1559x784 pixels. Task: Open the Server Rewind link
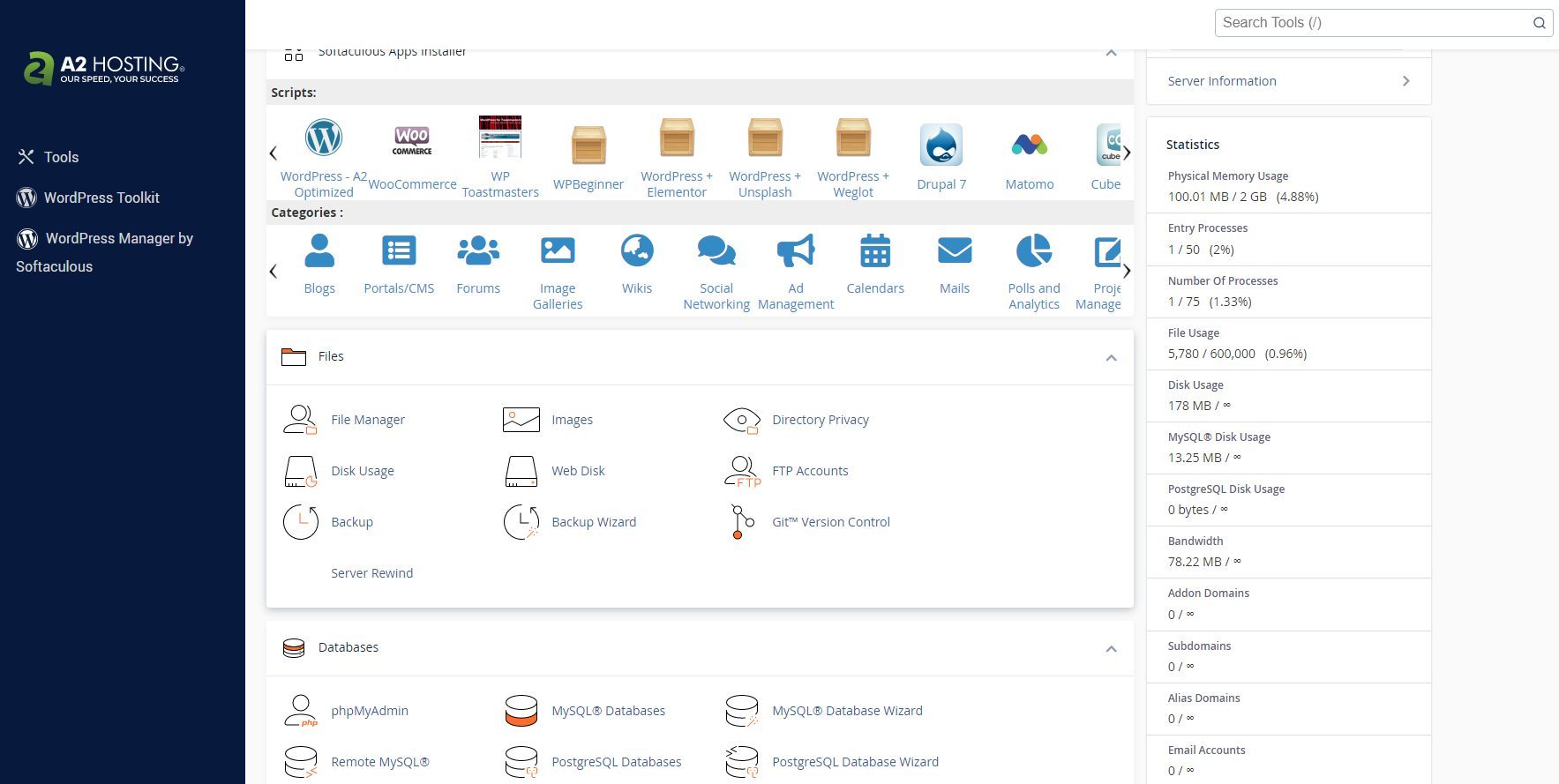pyautogui.click(x=371, y=573)
